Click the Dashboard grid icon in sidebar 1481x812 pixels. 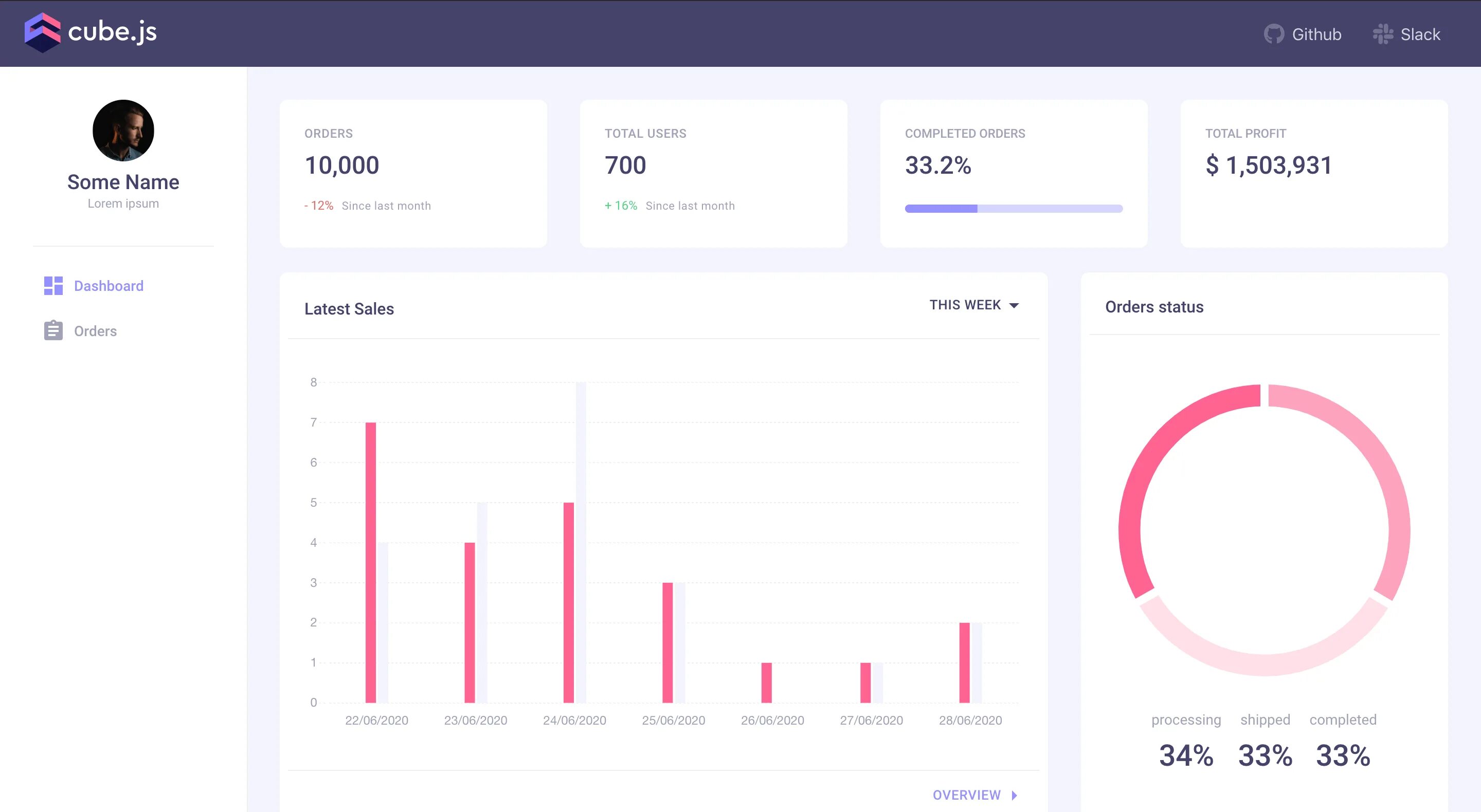53,286
